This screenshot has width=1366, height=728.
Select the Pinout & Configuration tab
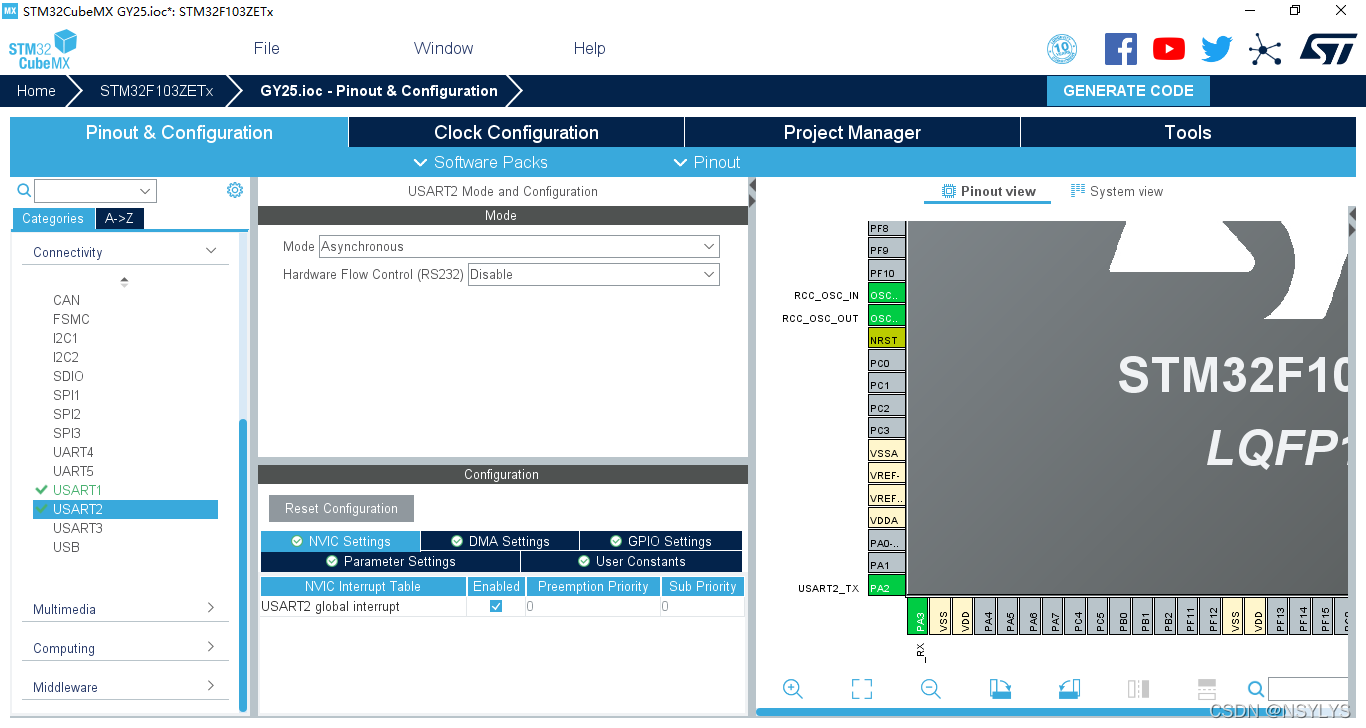[179, 132]
